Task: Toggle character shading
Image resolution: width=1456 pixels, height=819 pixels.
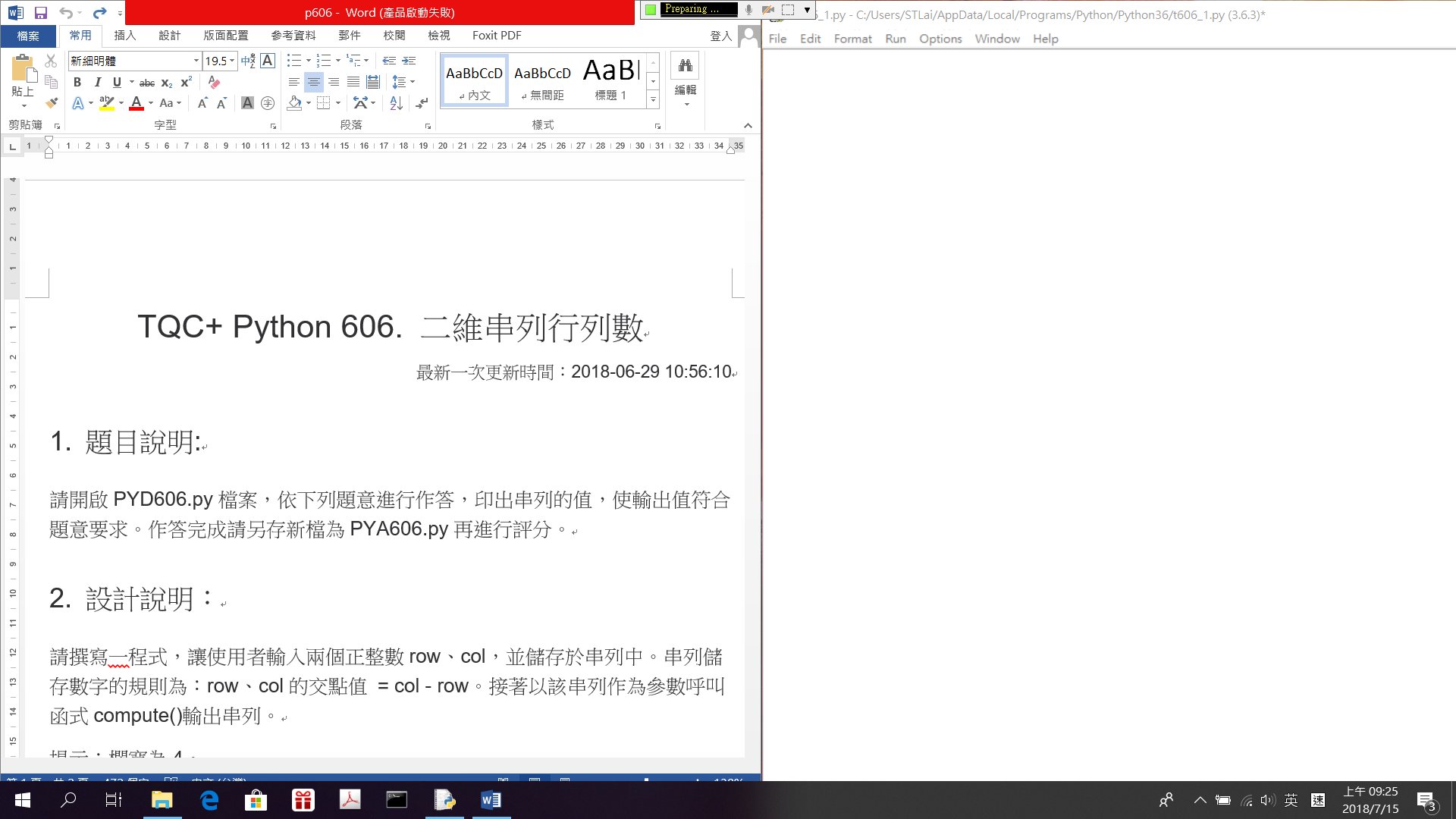Action: click(247, 103)
